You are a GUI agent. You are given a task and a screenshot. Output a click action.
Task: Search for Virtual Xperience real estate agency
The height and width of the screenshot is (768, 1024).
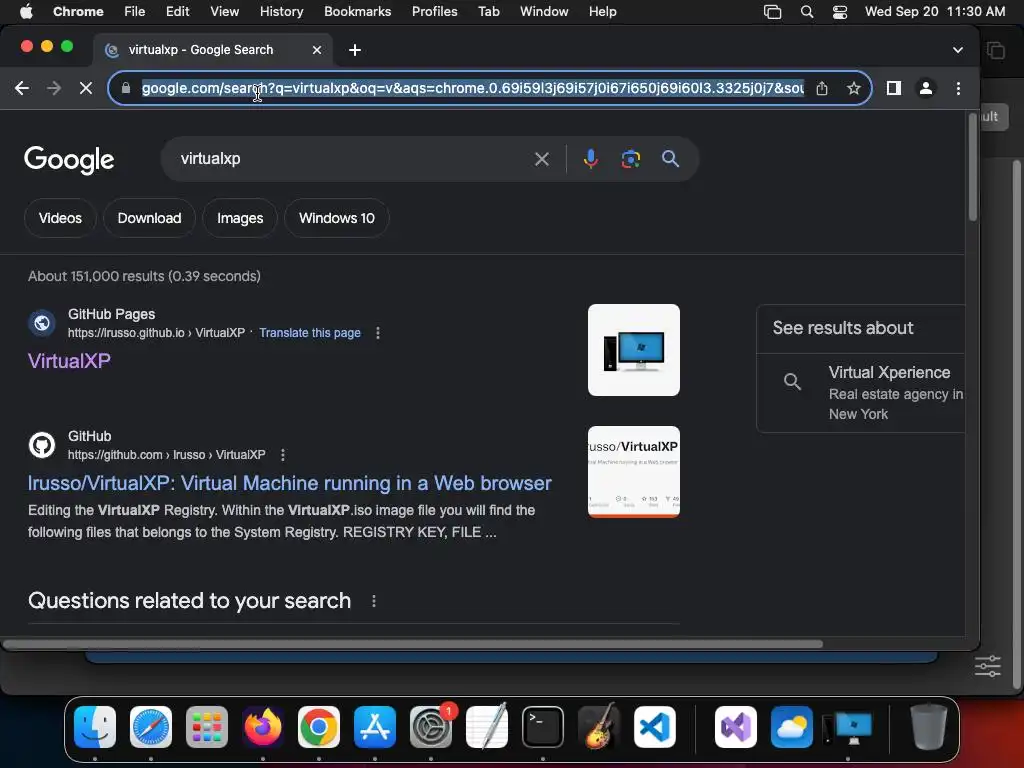(862, 392)
